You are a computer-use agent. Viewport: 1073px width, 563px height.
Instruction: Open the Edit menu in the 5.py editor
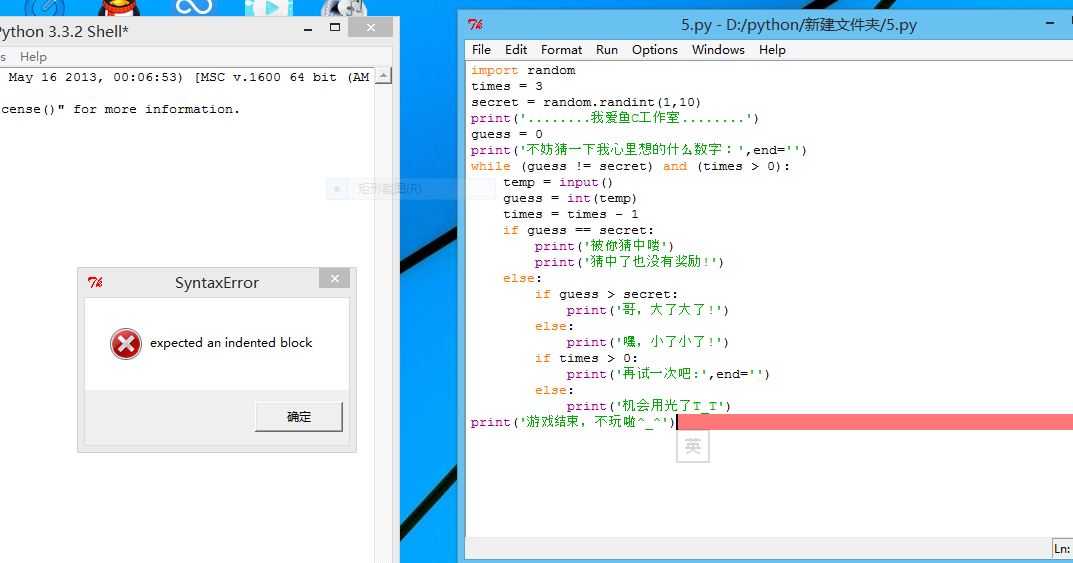click(516, 49)
